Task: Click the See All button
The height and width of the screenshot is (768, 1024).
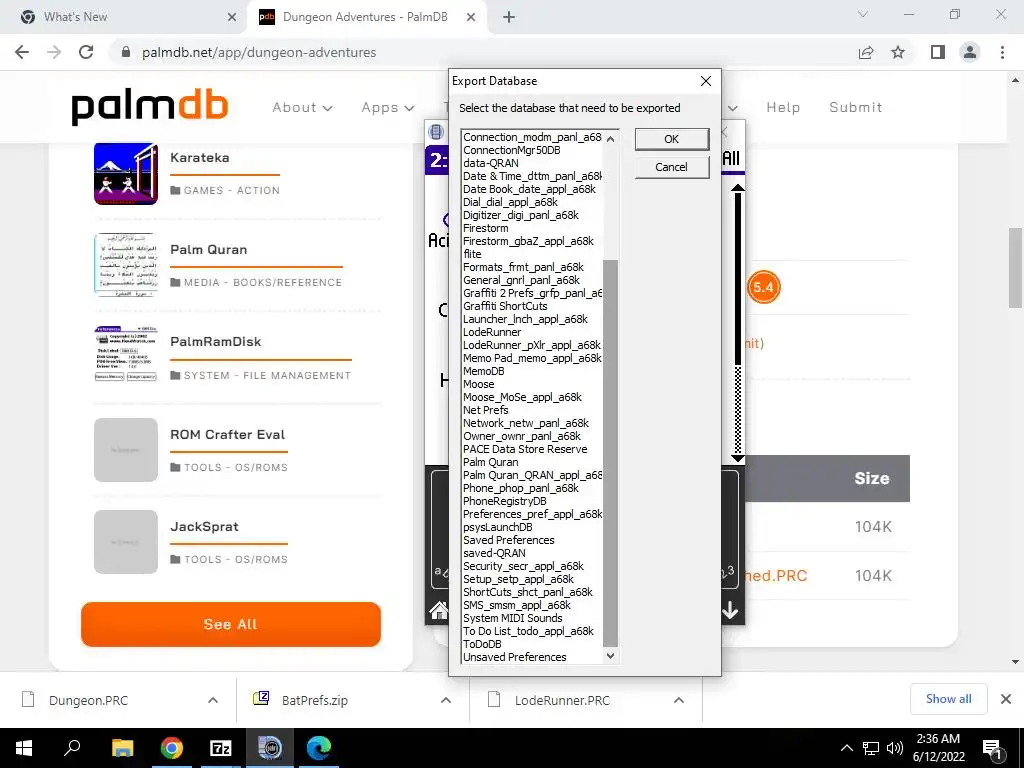Action: 231,624
